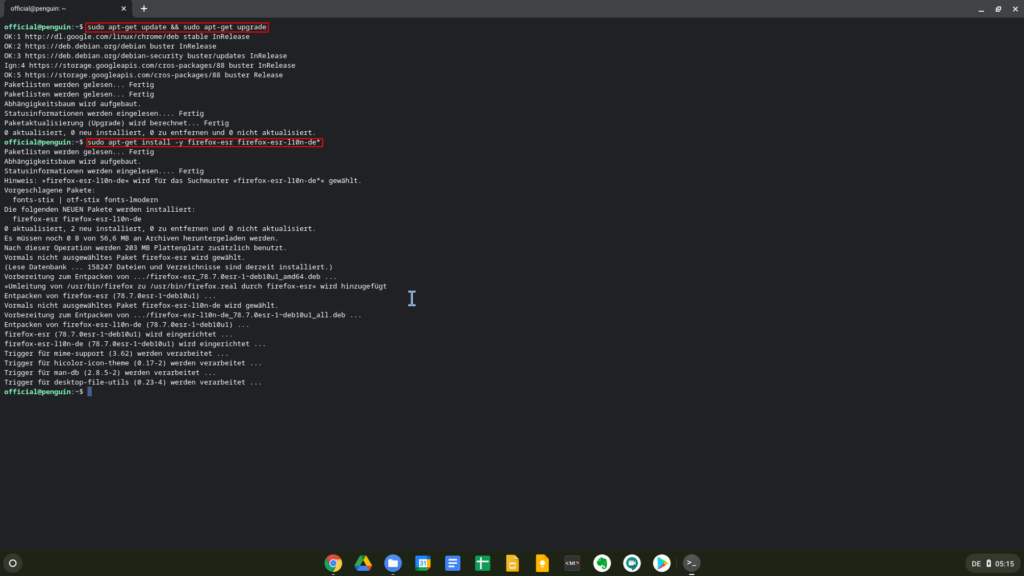The height and width of the screenshot is (576, 1024).
Task: Click the 05:15 clock in status tray
Action: 1004,564
